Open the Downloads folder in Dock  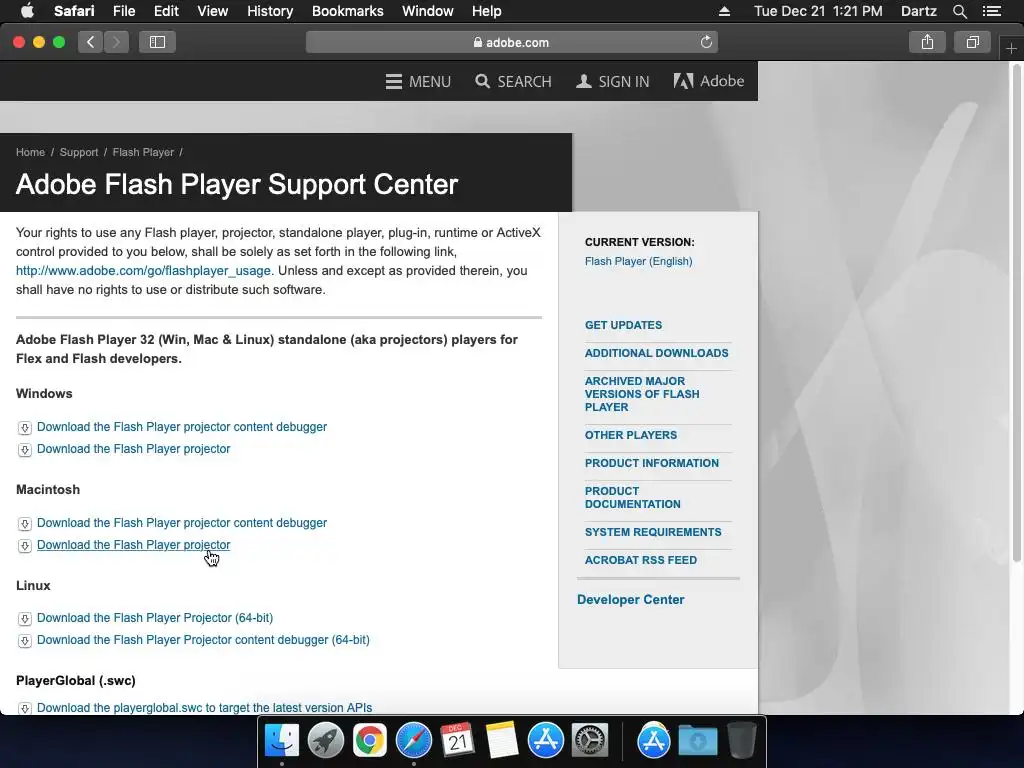[x=697, y=741]
